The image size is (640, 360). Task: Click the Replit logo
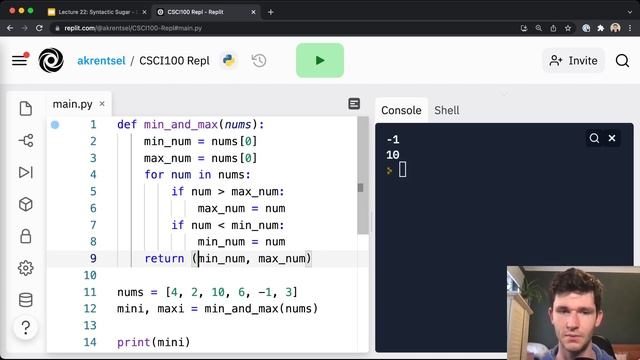point(51,60)
